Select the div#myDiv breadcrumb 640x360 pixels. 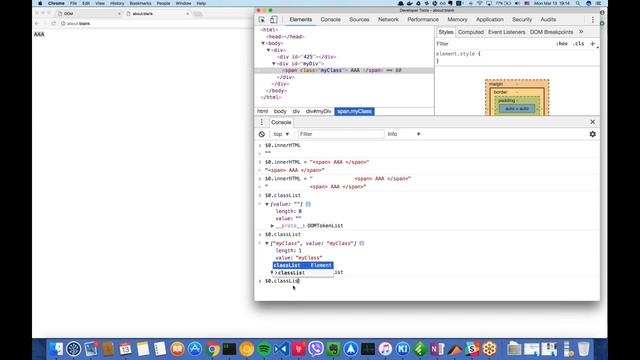[319, 111]
